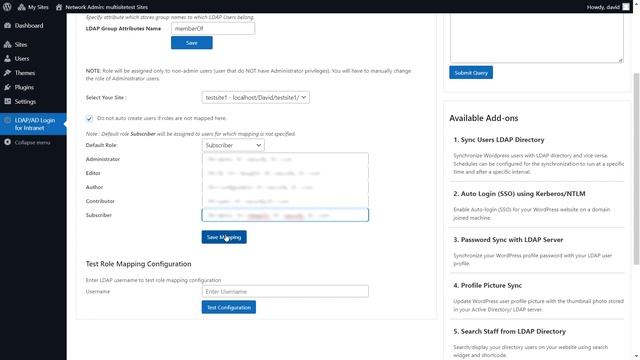Click 'Search Staff from LDAP Directory' heading
Screen dimensions: 640x360
[510, 331]
